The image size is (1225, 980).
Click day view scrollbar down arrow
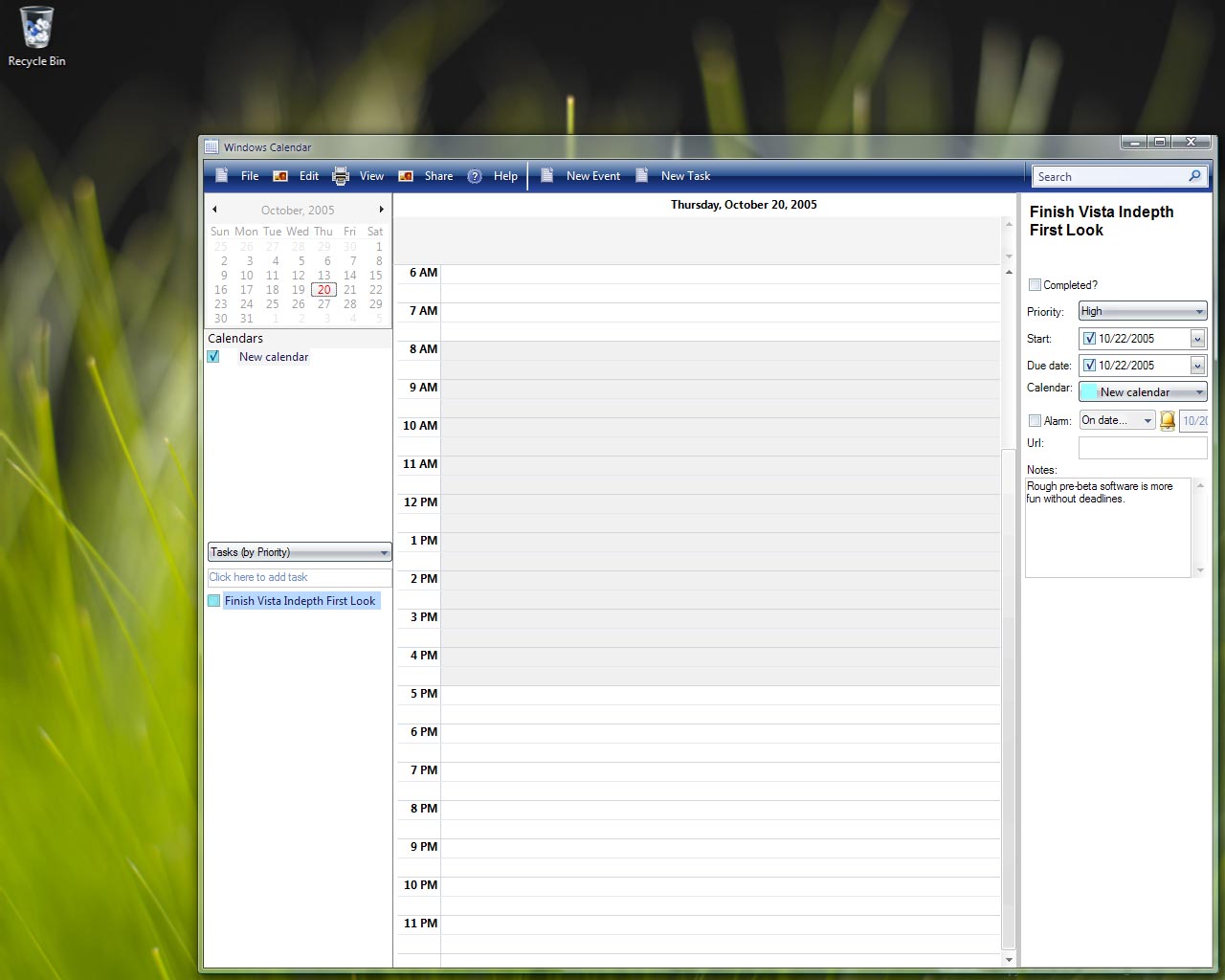(1009, 960)
